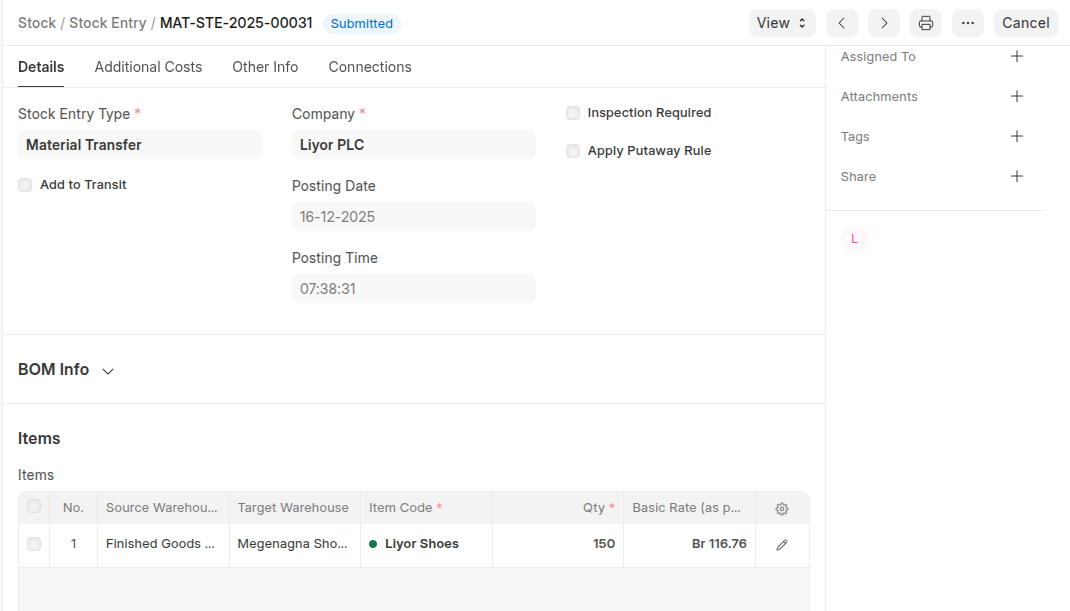Enable the Apply Putaway Rule checkbox
This screenshot has width=1070, height=611.
[x=573, y=151]
